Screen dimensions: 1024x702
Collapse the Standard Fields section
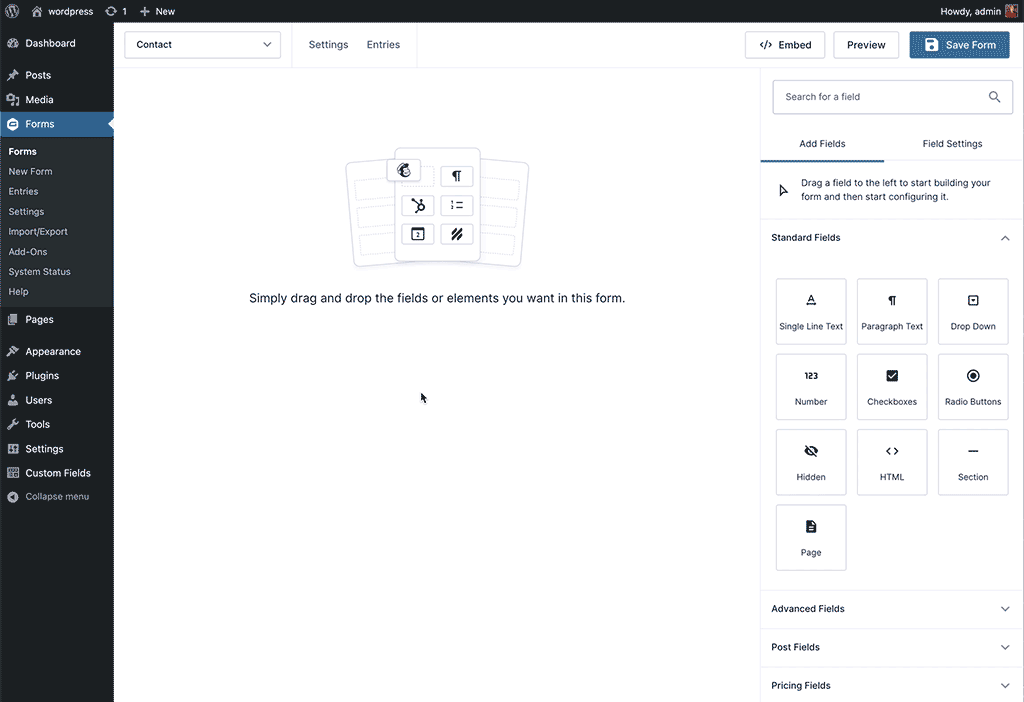click(1005, 238)
